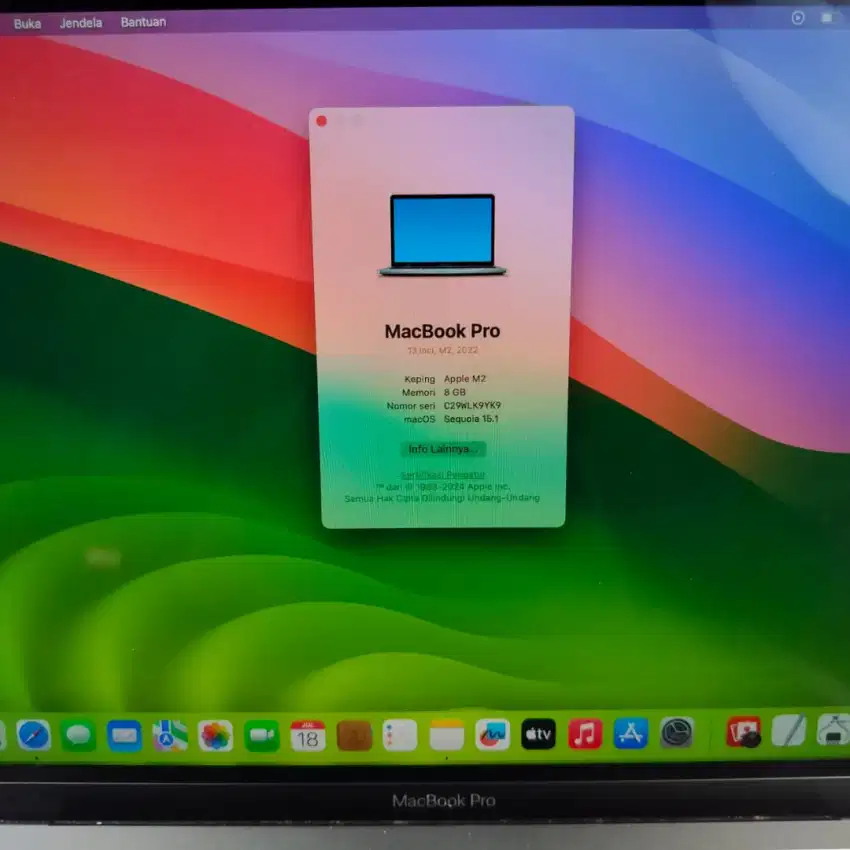Click the 'Nomor seri' label
The height and width of the screenshot is (850, 850).
(x=411, y=406)
